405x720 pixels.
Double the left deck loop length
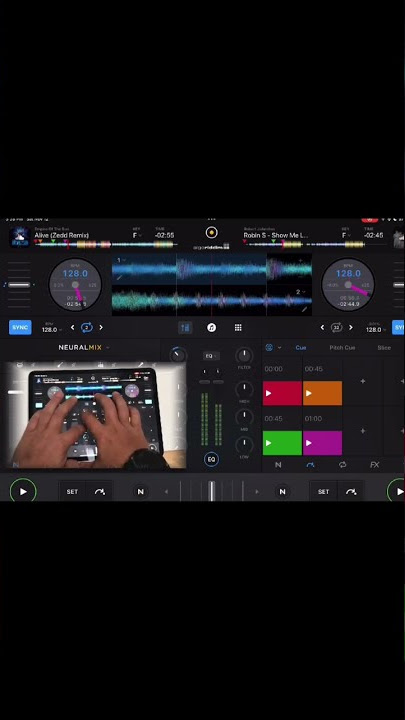101,327
